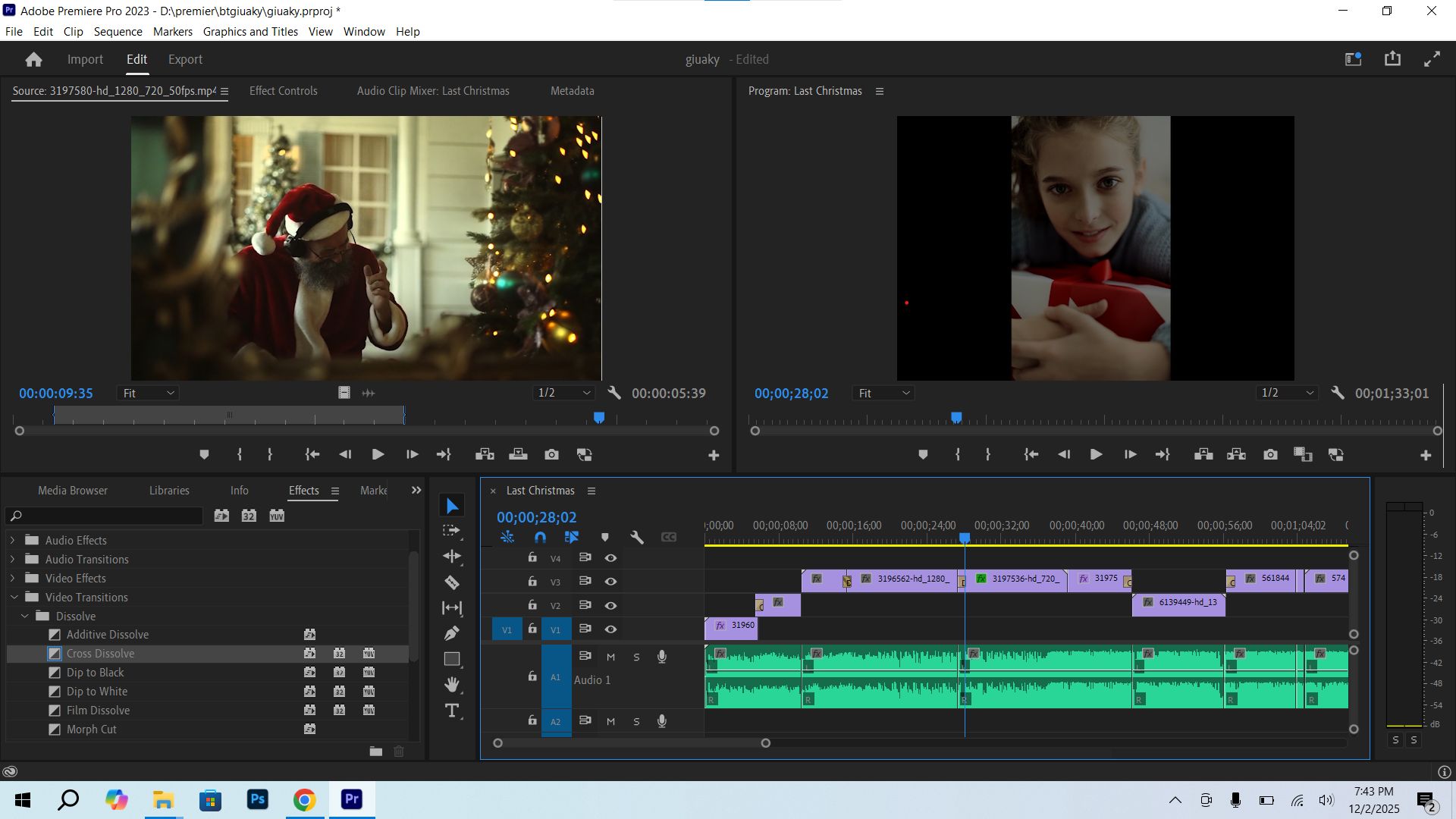Click Program monitor playhead marker
This screenshot has height=819, width=1456.
[956, 418]
